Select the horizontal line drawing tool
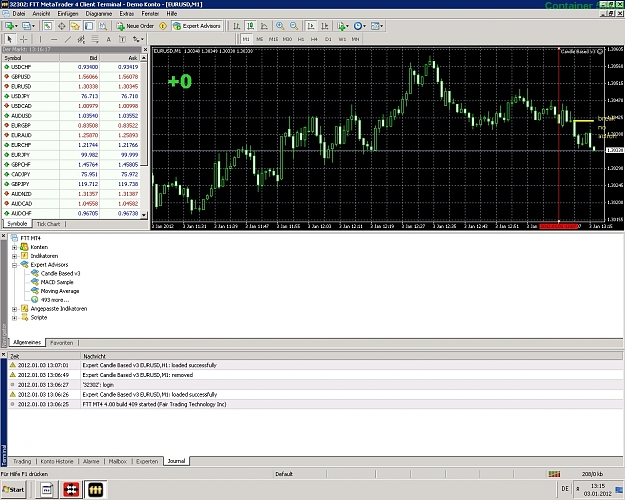The width and height of the screenshot is (625, 500). [x=54, y=39]
